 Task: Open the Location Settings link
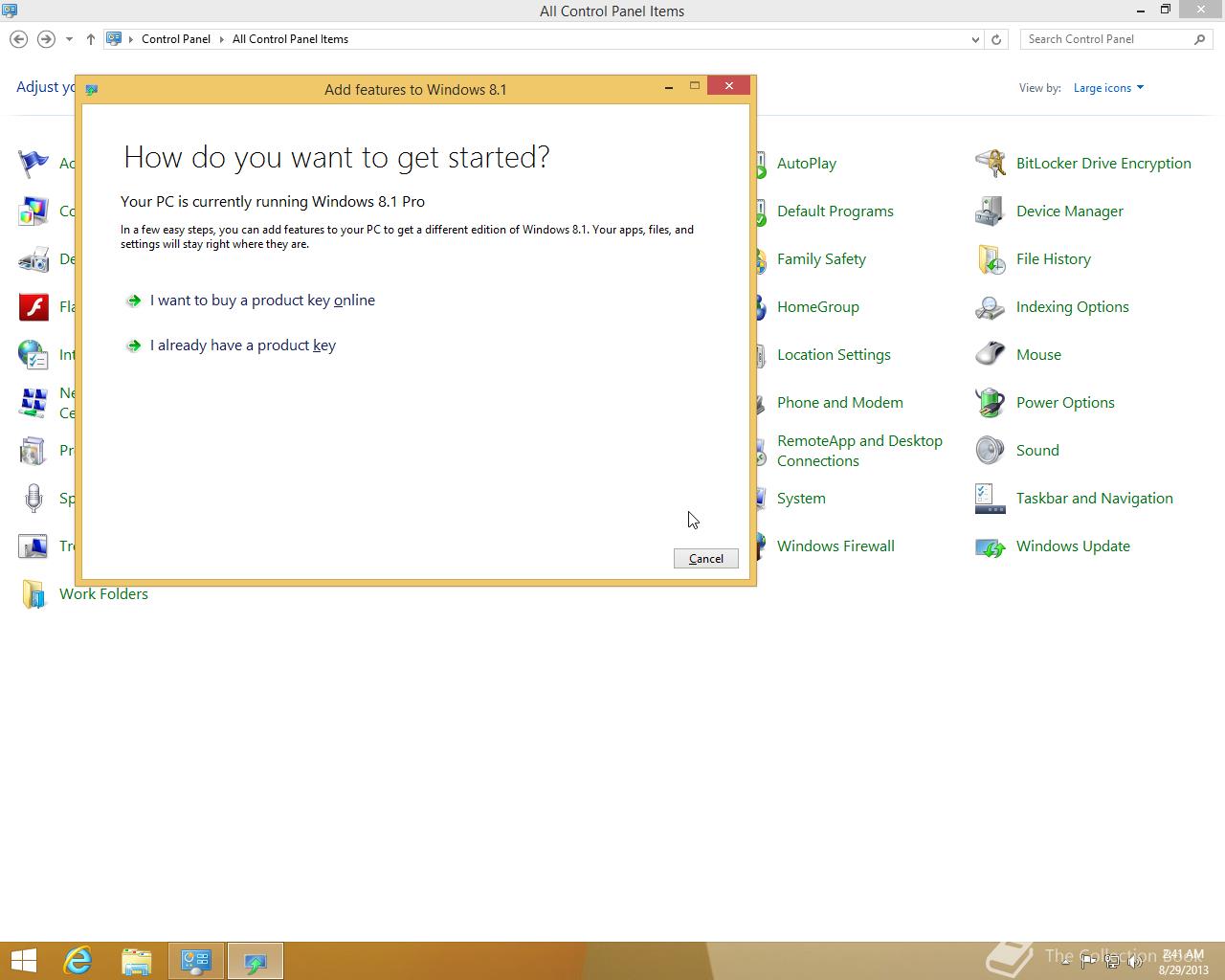(834, 355)
